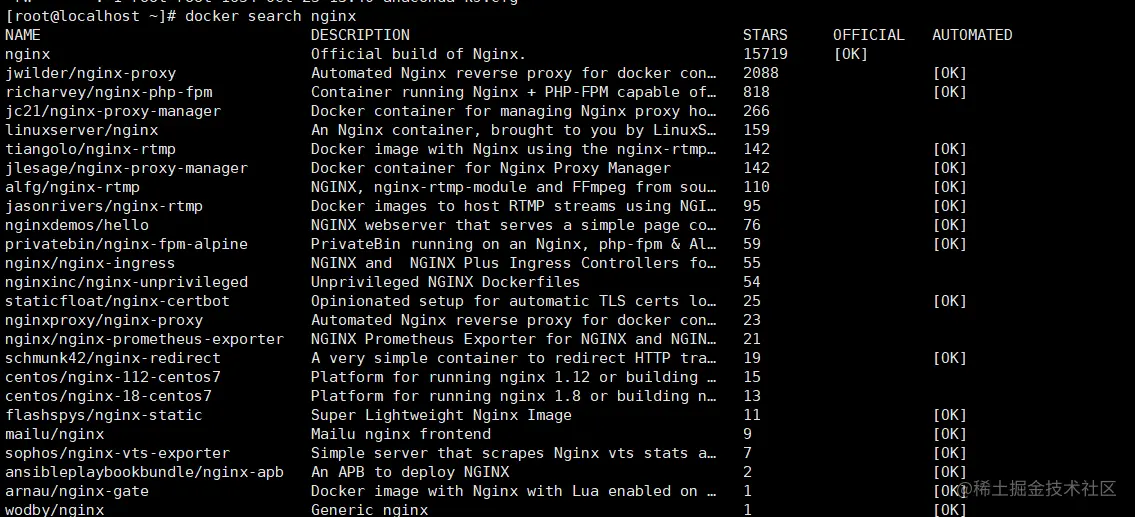Select the arnau/nginx-gate image name
1135x517 pixels.
pos(77,491)
